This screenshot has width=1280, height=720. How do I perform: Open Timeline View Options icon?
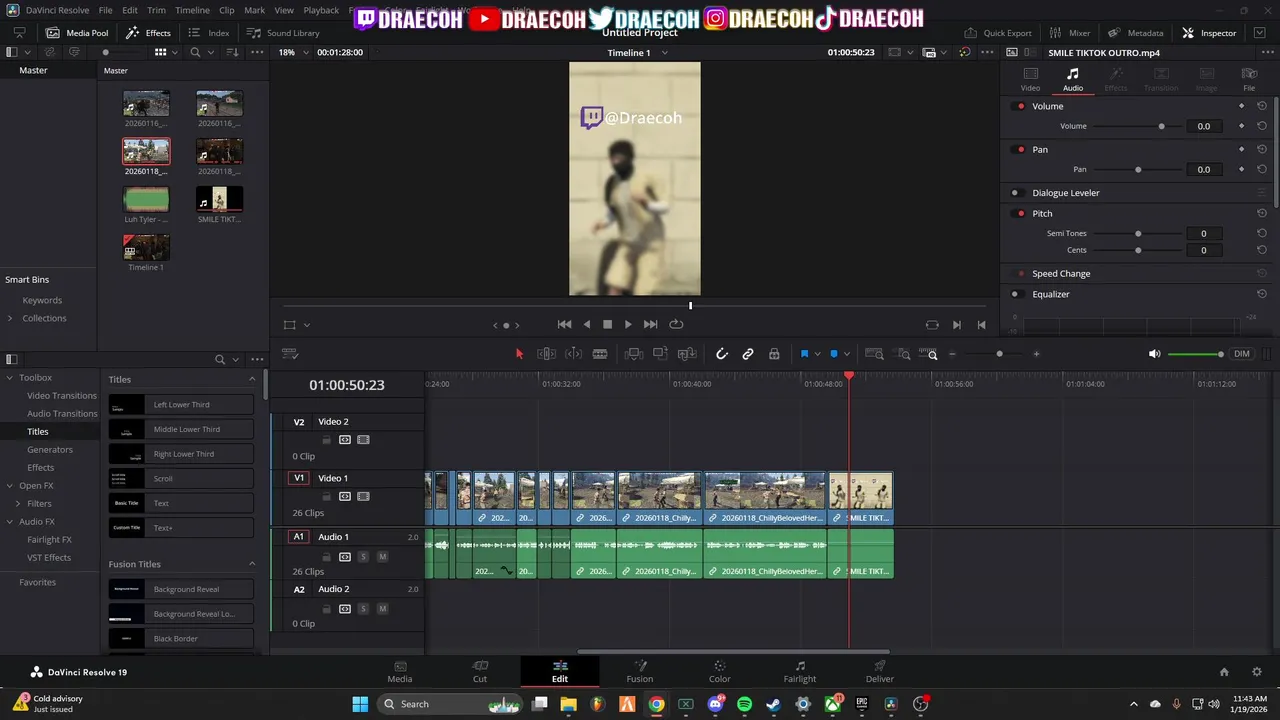point(290,354)
